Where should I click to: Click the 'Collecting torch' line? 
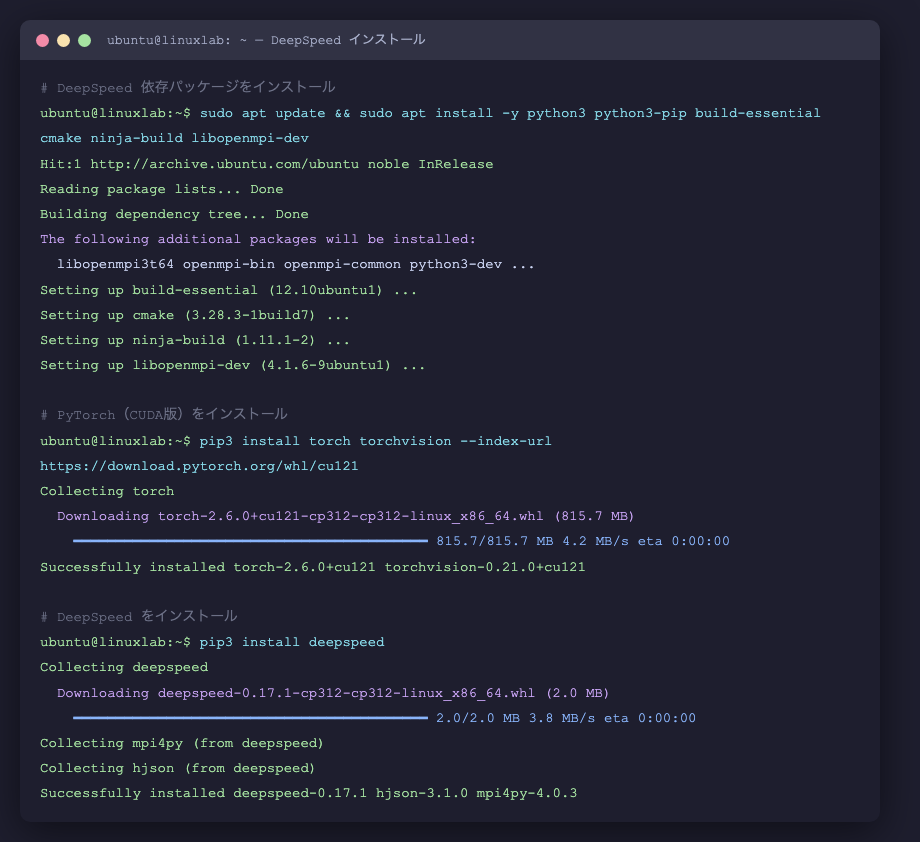107,491
